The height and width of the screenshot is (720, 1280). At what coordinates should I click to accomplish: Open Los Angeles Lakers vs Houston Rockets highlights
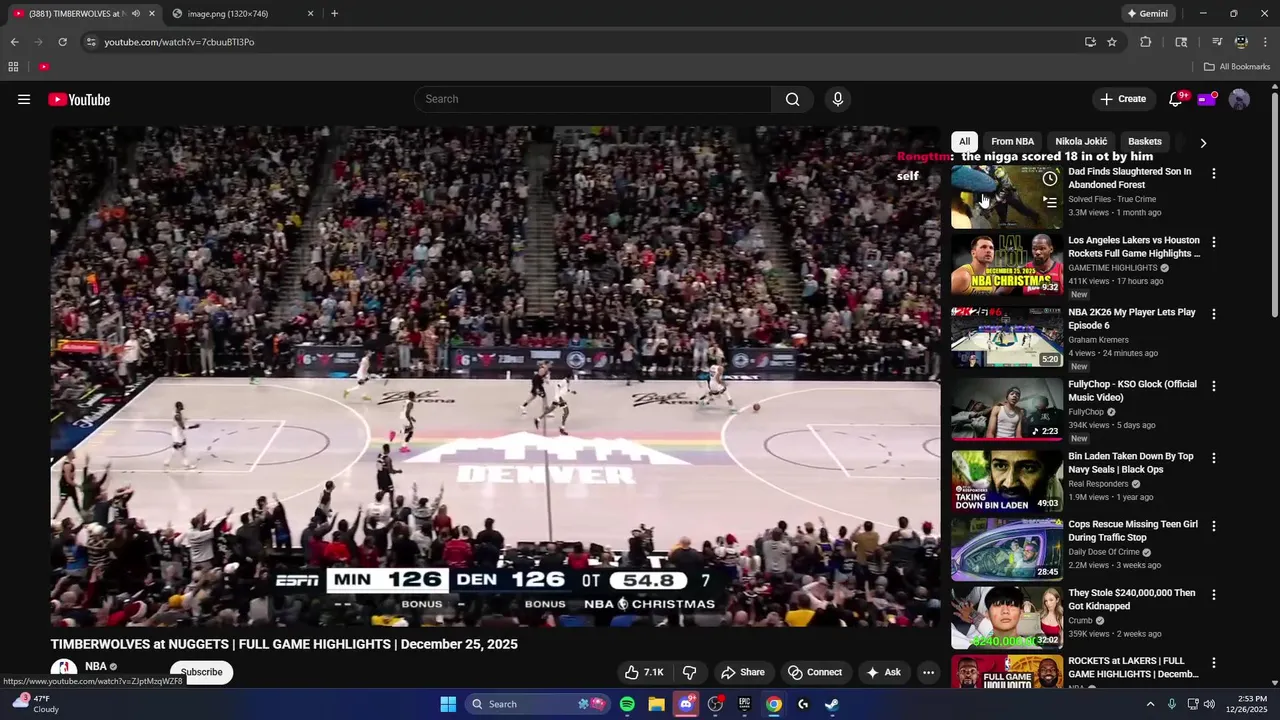tap(1134, 247)
